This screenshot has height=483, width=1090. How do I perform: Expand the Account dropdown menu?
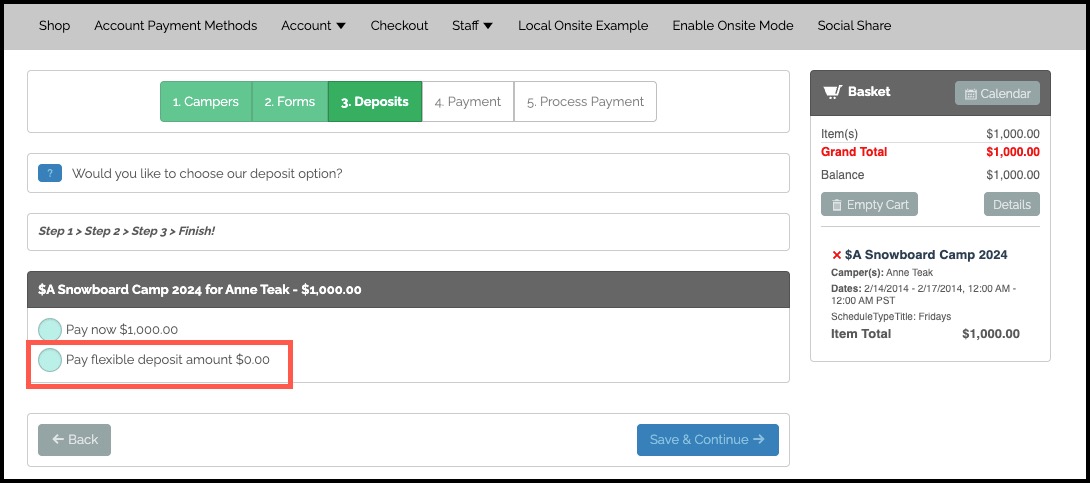314,26
